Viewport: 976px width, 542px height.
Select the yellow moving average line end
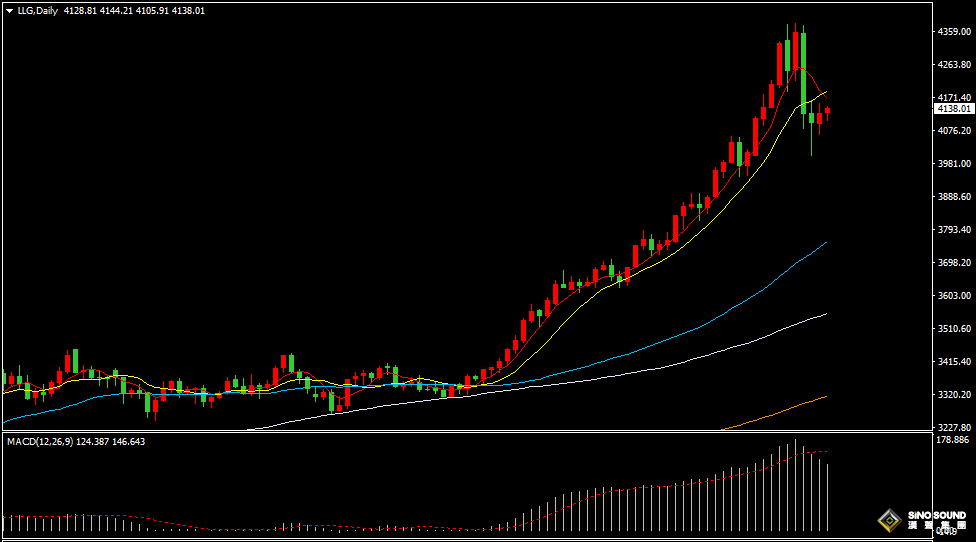pos(826,92)
